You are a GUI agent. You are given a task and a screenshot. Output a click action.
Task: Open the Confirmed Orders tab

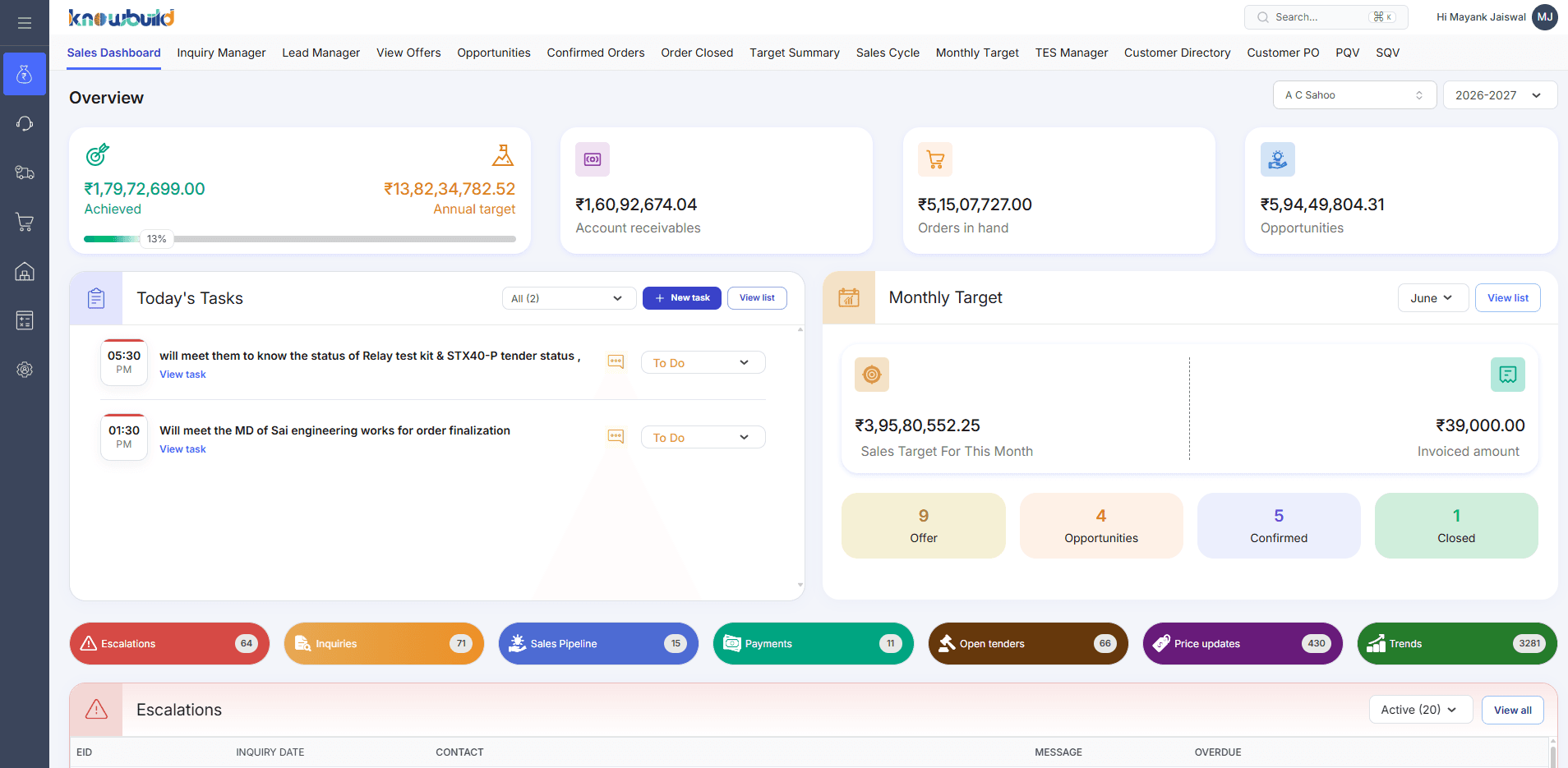point(596,53)
